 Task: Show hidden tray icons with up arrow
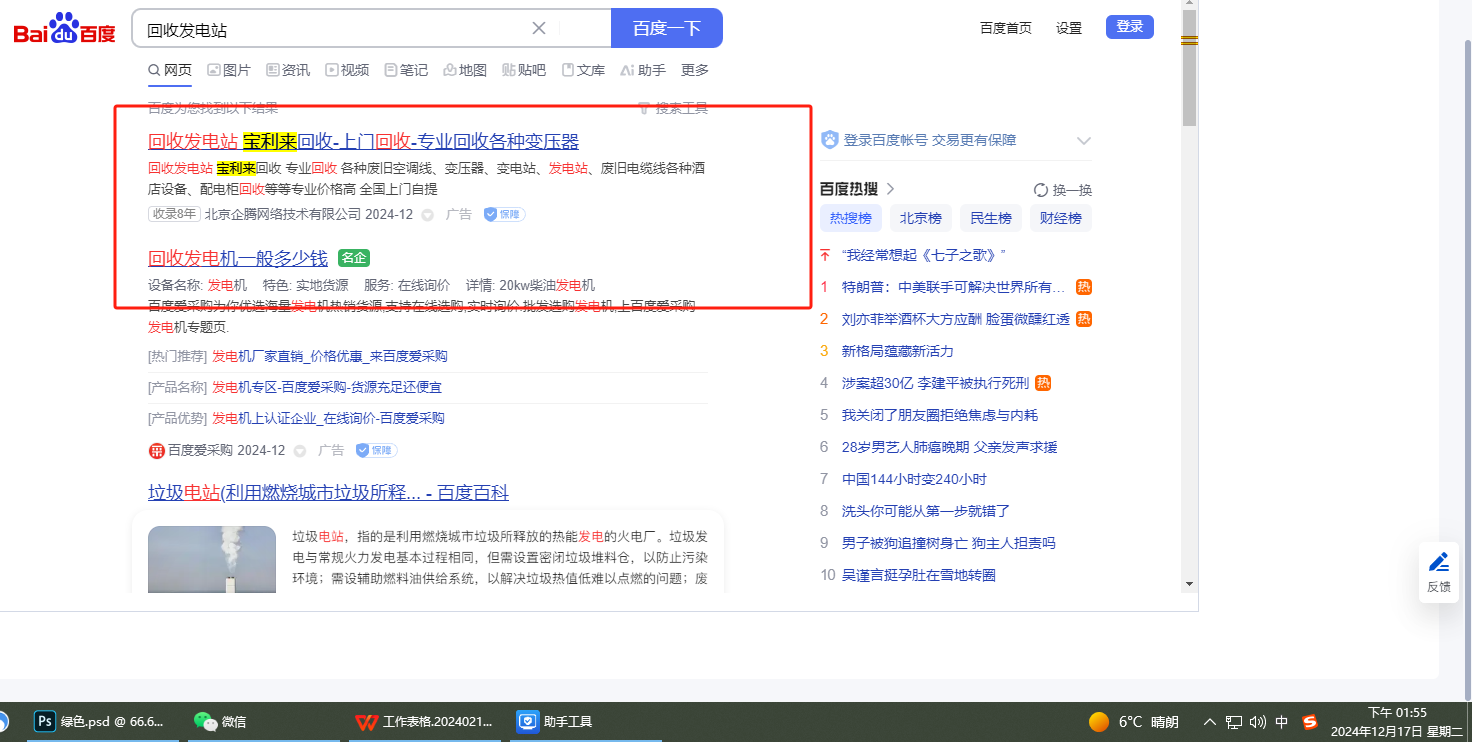tap(1210, 722)
